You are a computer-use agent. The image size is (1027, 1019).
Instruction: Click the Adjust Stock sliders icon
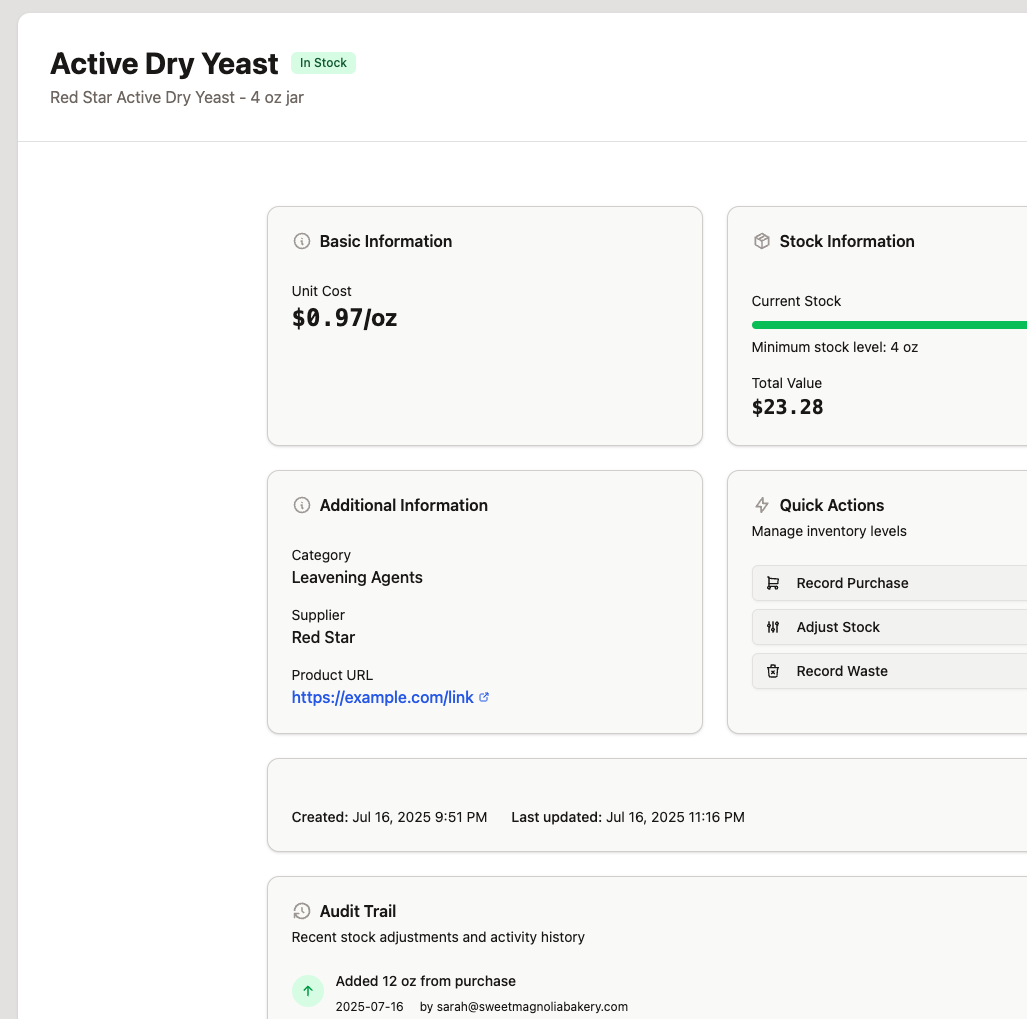tap(773, 627)
